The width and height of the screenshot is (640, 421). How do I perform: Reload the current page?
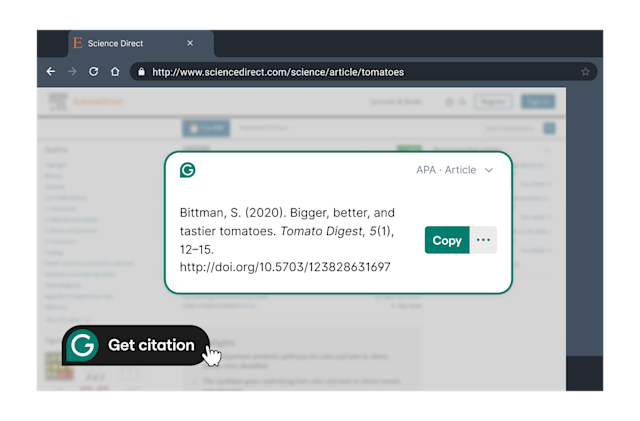click(x=93, y=72)
